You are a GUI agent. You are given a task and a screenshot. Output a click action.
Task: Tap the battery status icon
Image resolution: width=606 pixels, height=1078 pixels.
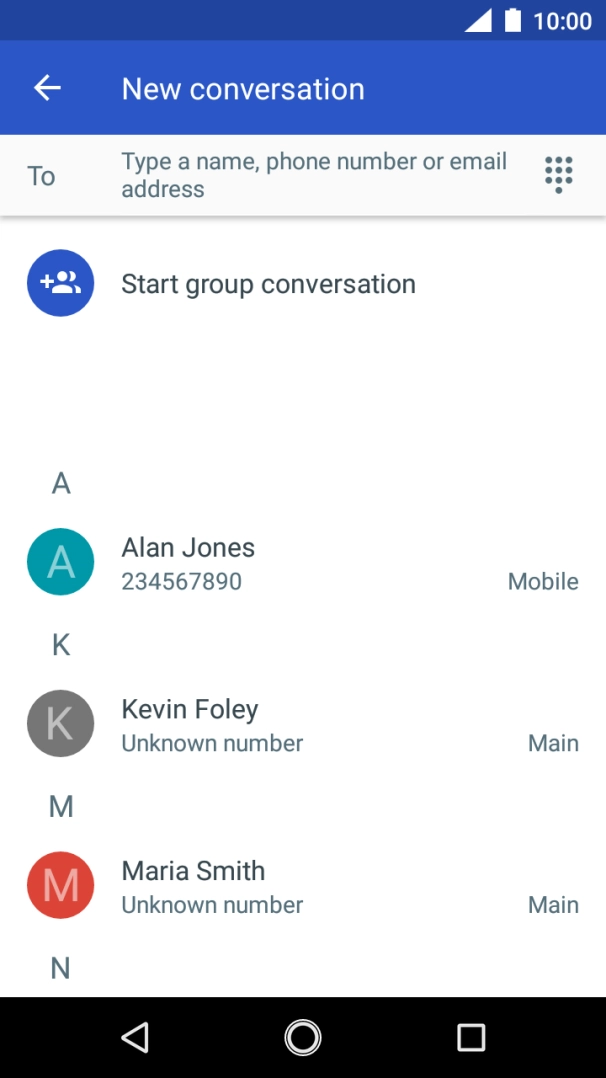[x=513, y=20]
